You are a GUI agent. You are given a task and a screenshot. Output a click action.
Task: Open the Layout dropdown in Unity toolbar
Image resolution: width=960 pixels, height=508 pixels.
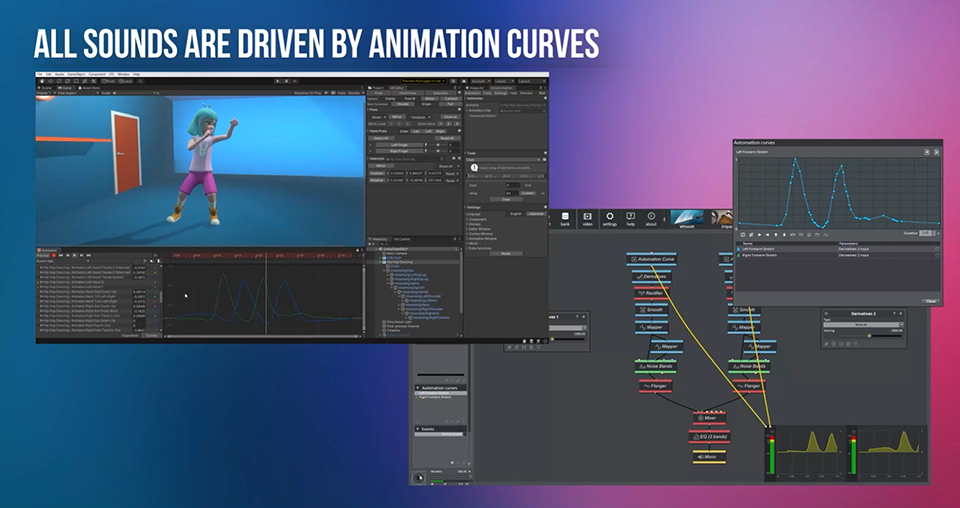(531, 81)
